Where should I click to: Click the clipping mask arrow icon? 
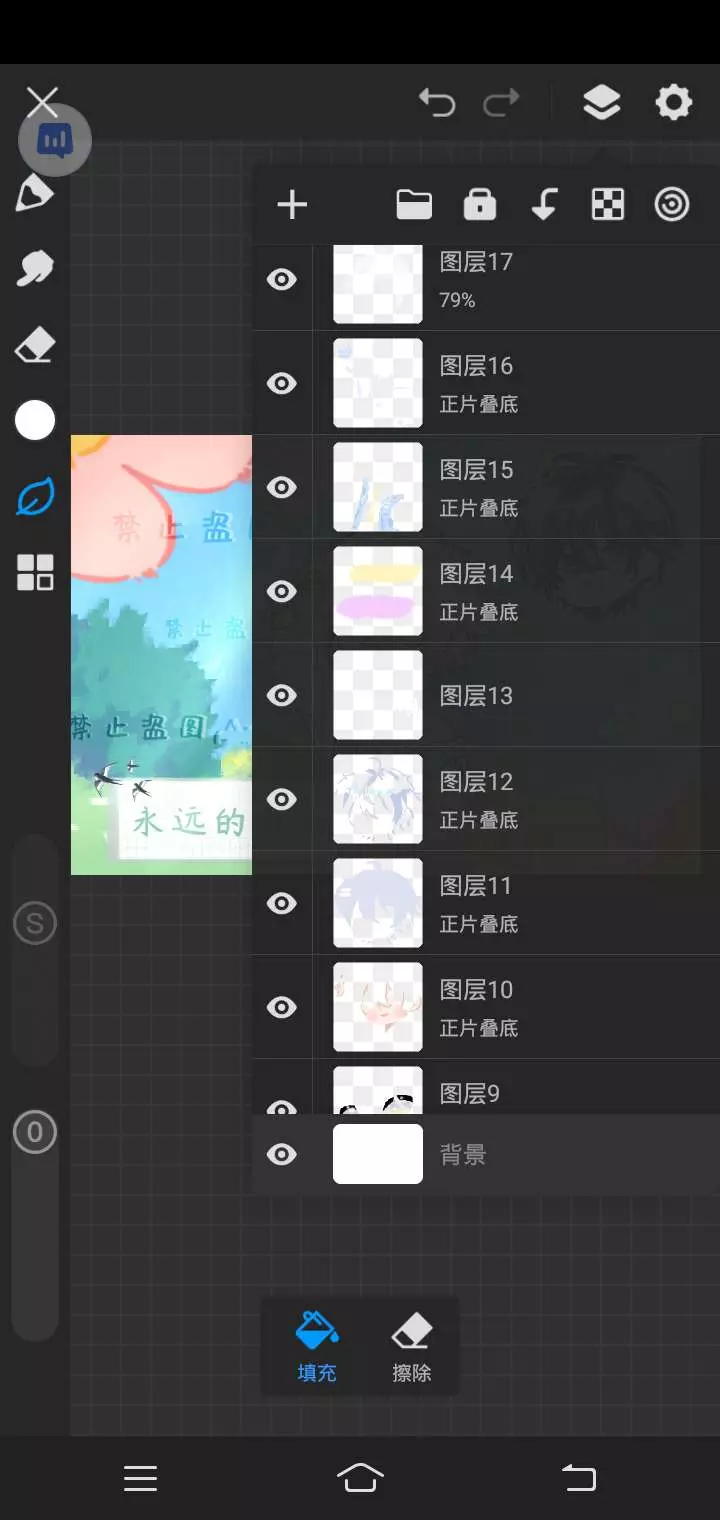(x=543, y=205)
